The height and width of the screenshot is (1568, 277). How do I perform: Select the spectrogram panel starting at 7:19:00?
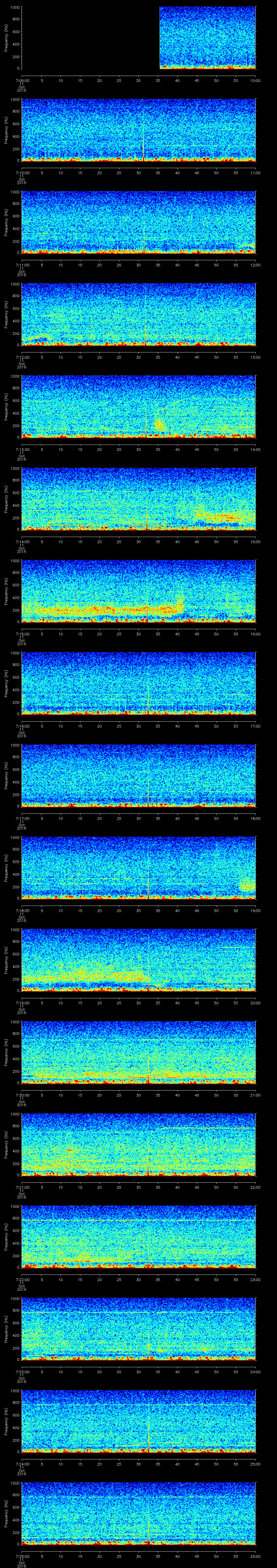(x=139, y=960)
